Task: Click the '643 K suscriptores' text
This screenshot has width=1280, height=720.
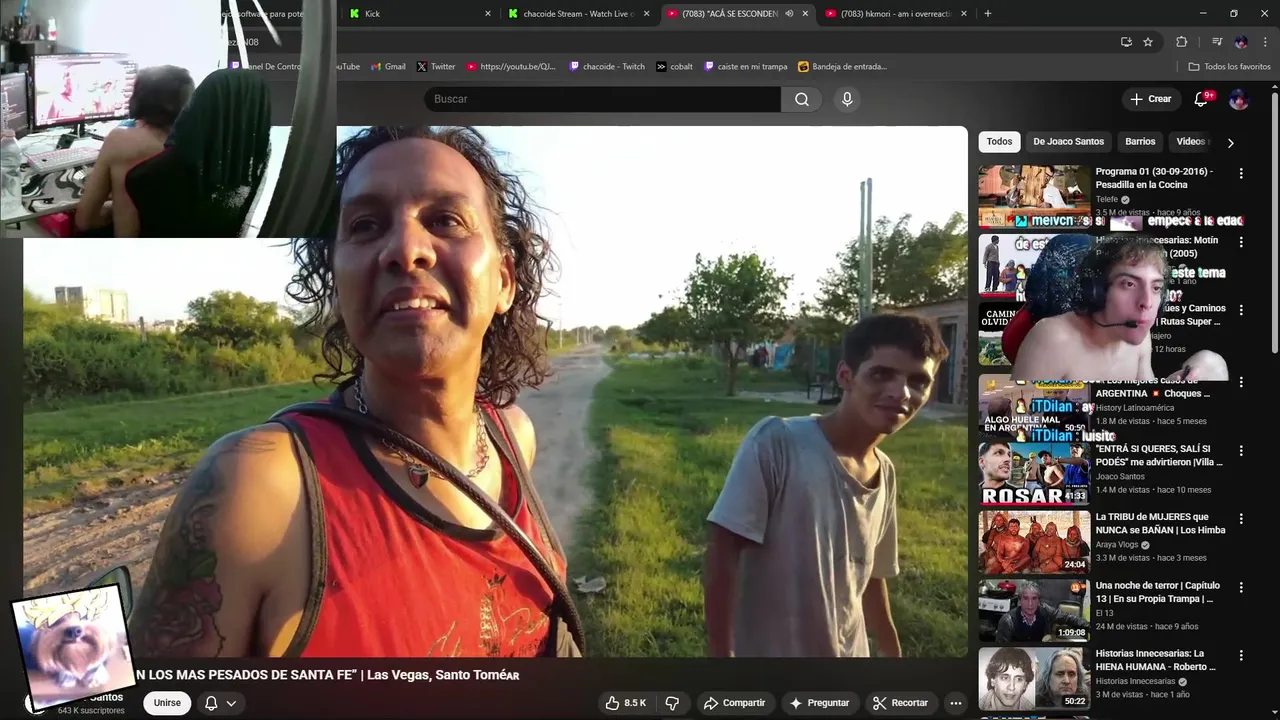Action: pyautogui.click(x=91, y=711)
